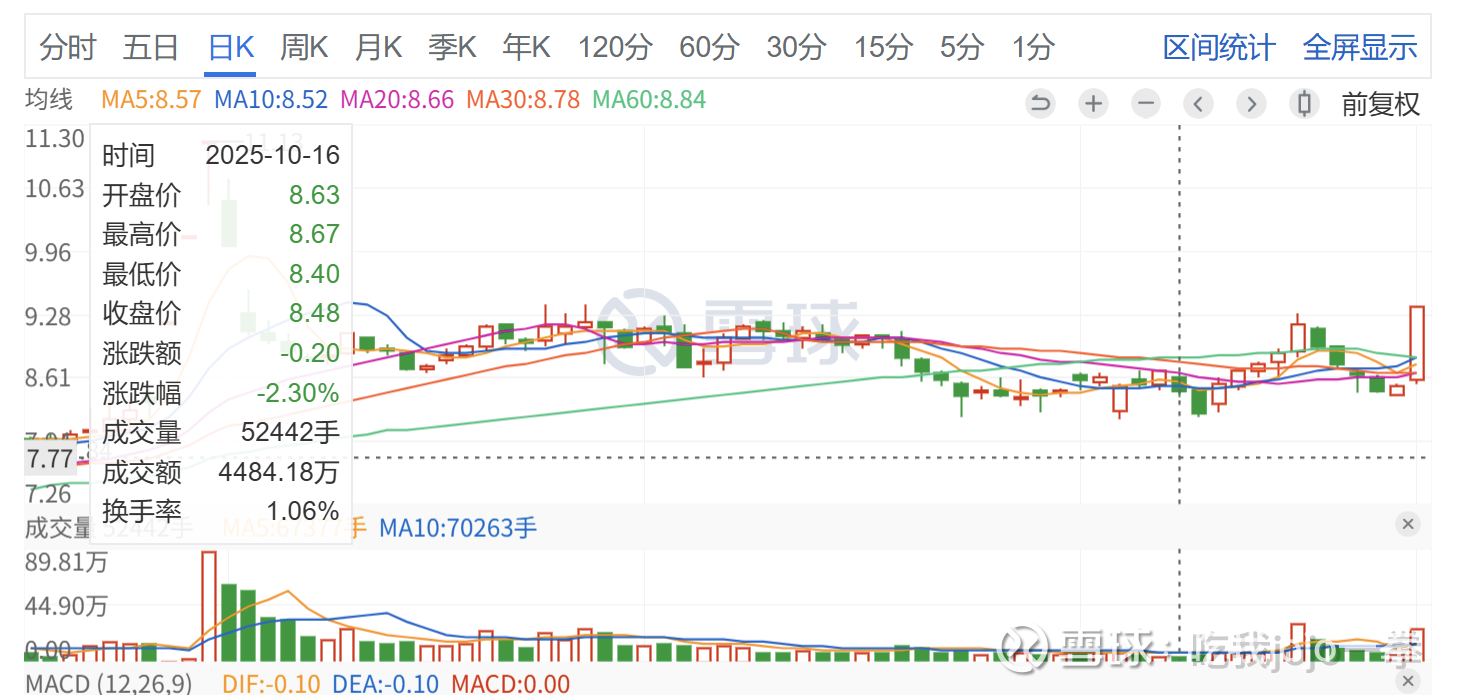Click the MA30:8.78 legend label
The width and height of the screenshot is (1465, 695).
(523, 100)
